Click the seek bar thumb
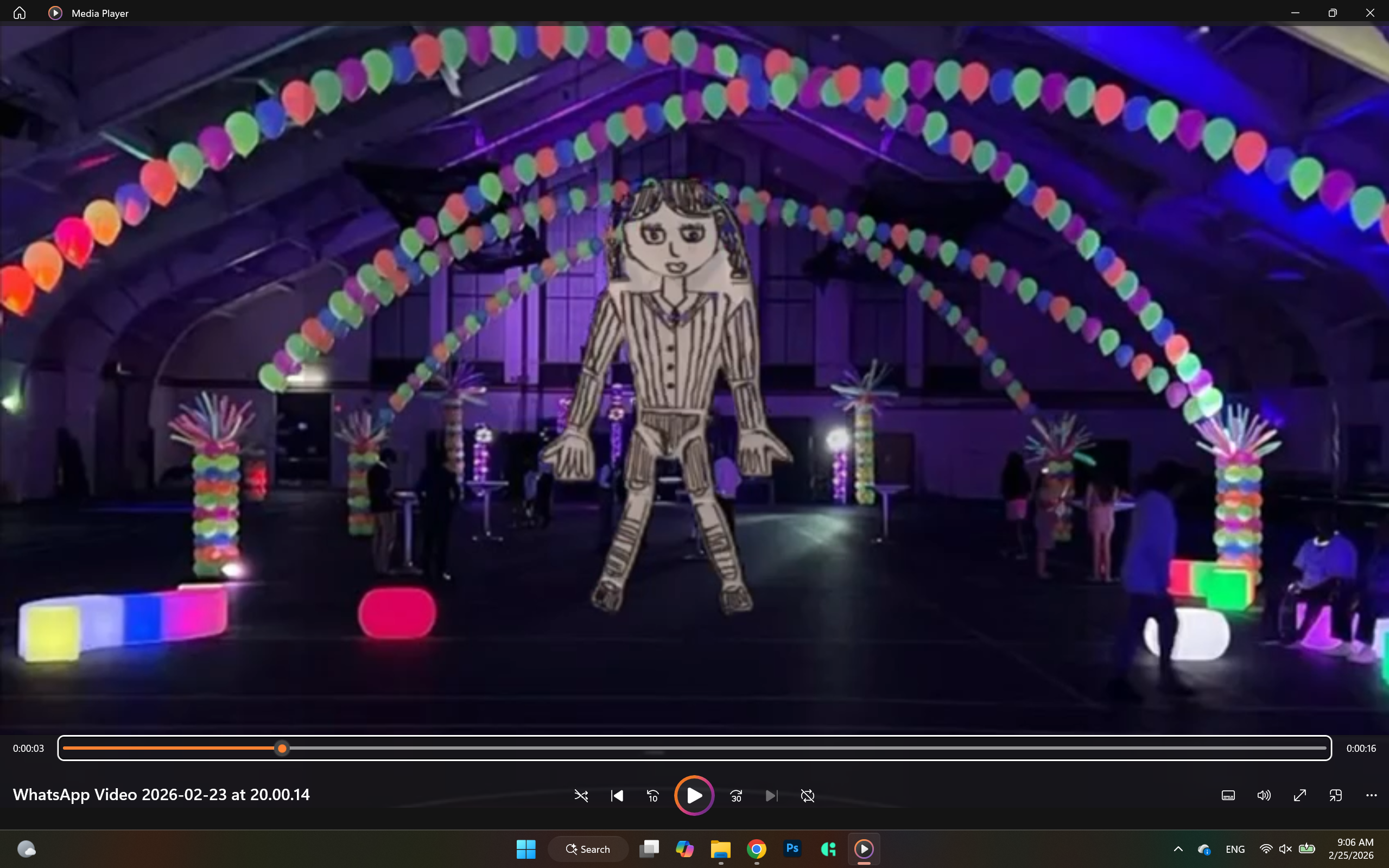The width and height of the screenshot is (1389, 868). (x=282, y=748)
